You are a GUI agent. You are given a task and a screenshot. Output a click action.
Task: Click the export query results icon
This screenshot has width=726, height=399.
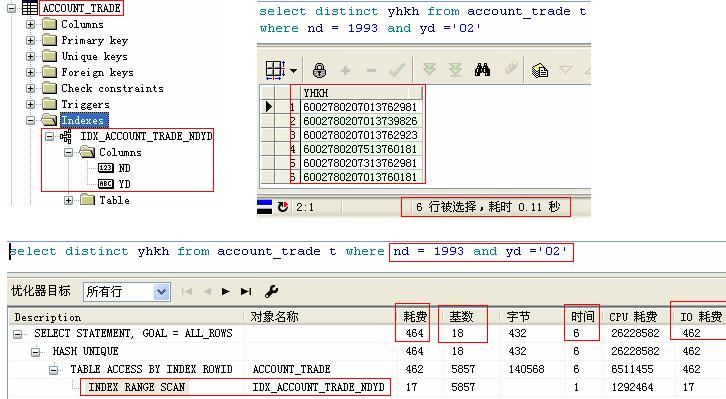pyautogui.click(x=540, y=71)
